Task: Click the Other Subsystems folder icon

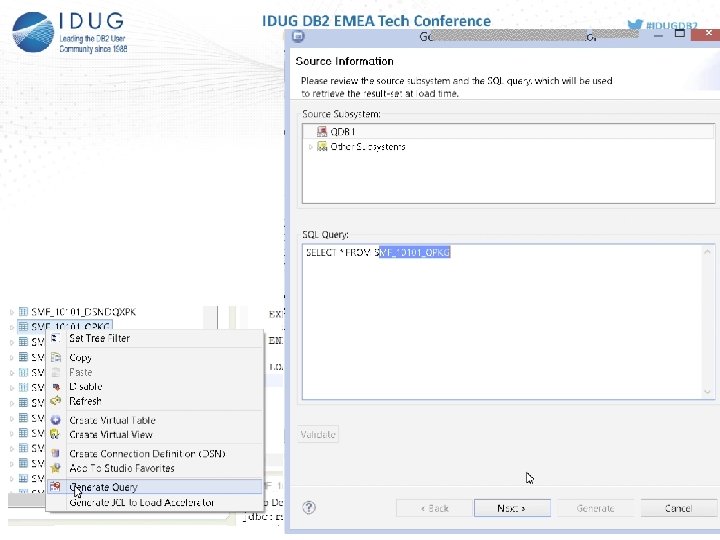Action: coord(322,146)
